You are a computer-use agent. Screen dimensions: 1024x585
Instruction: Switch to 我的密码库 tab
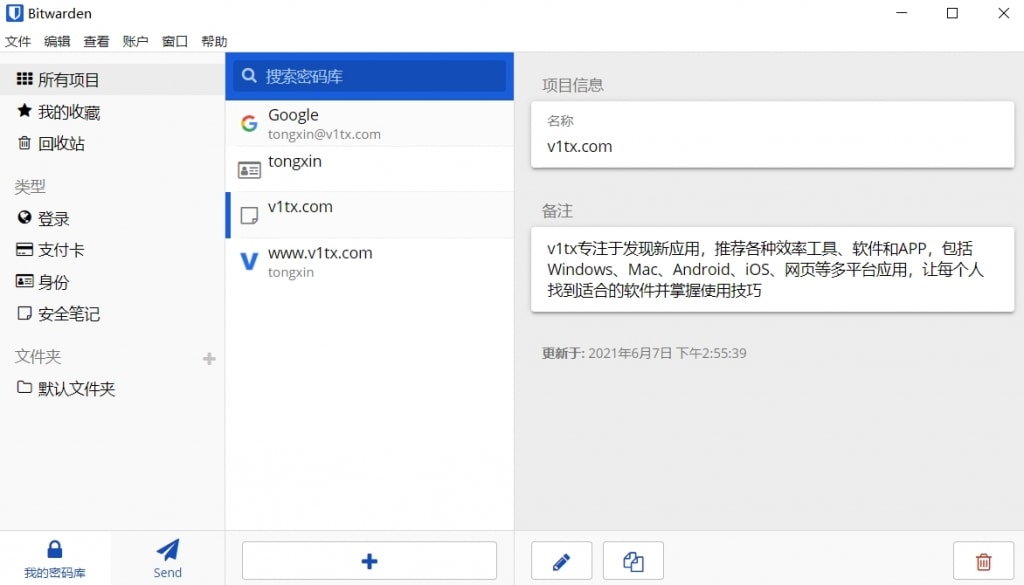click(55, 559)
